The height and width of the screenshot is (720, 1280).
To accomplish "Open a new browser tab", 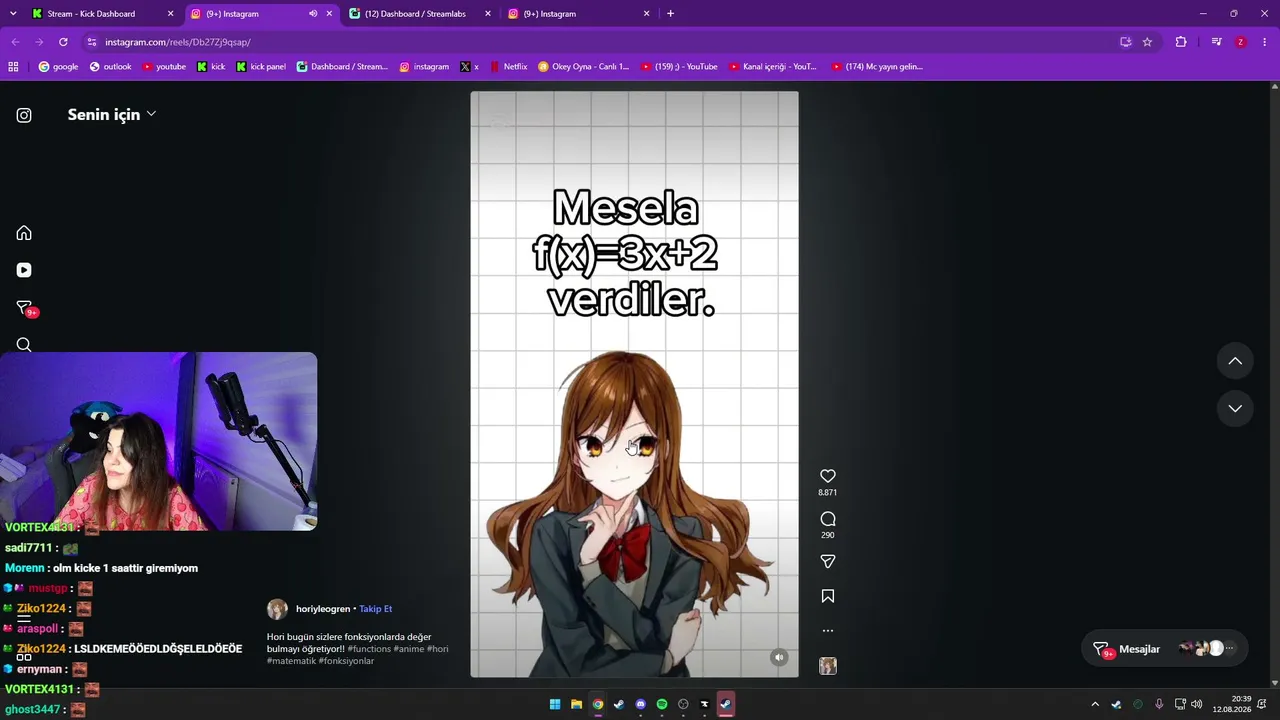I will [670, 14].
